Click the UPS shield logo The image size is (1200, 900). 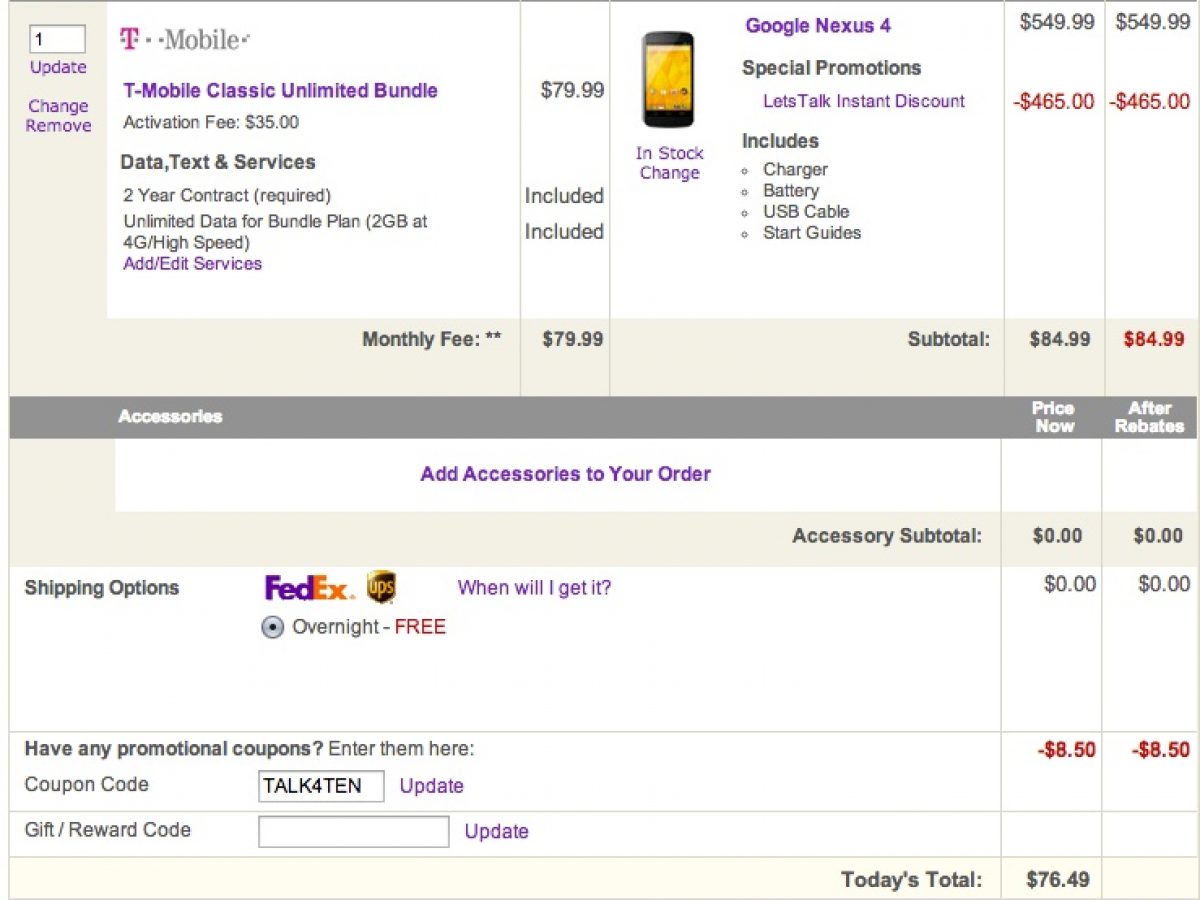coord(381,588)
